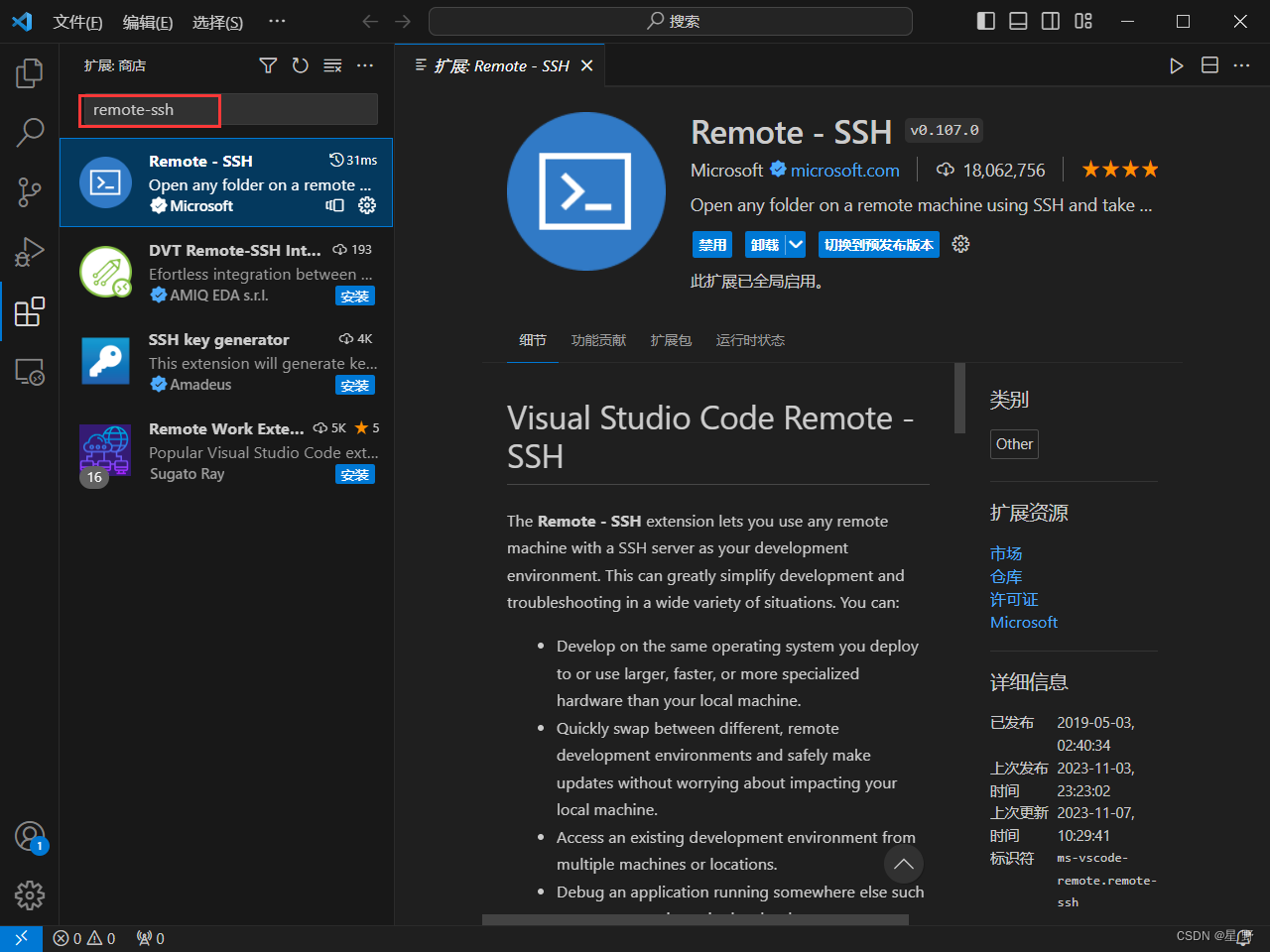Install DVT Remote-SSH Integration extension
Viewport: 1270px width, 952px height.
point(355,296)
